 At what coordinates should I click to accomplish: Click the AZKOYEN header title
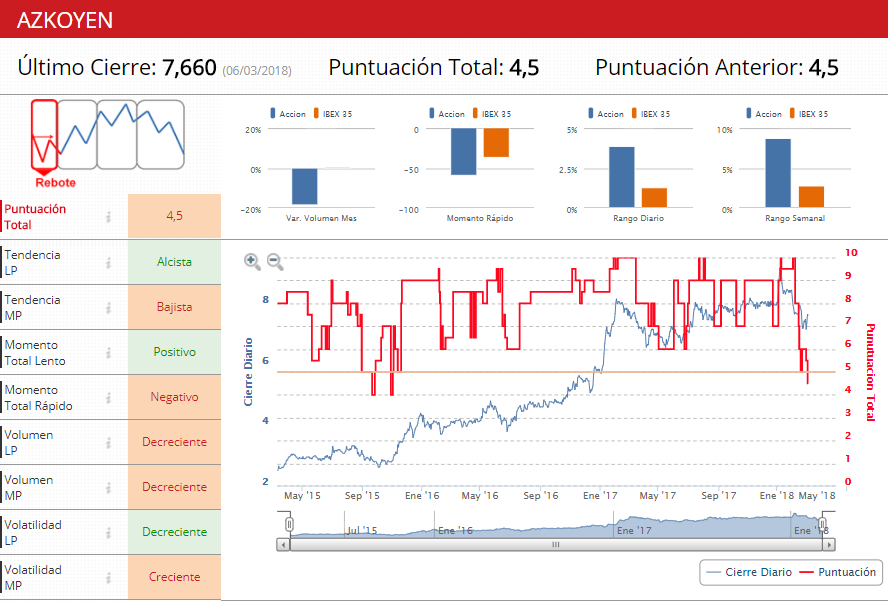coord(65,20)
